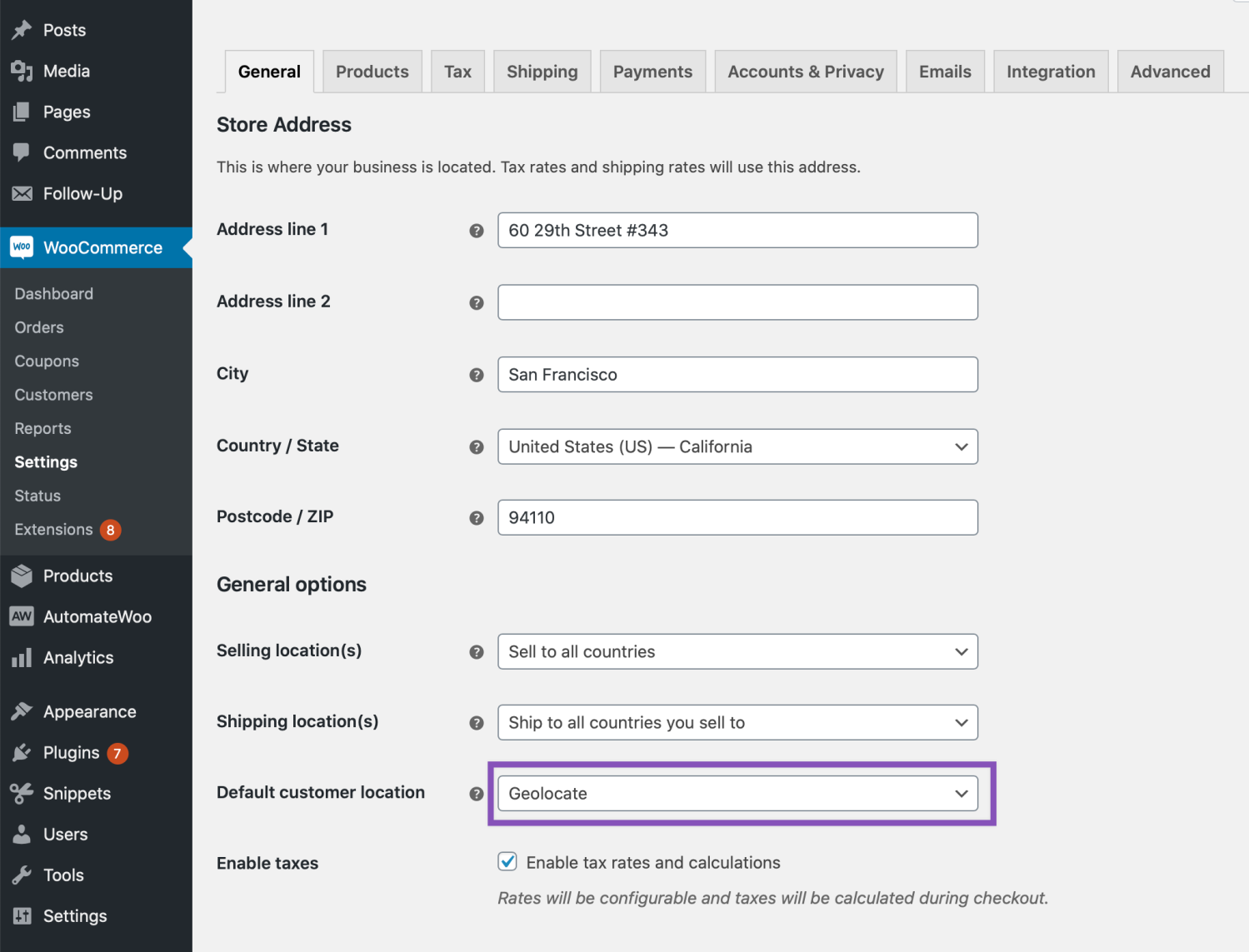The width and height of the screenshot is (1249, 952).
Task: Open the WooCommerce sidebar icon
Action: click(x=22, y=247)
